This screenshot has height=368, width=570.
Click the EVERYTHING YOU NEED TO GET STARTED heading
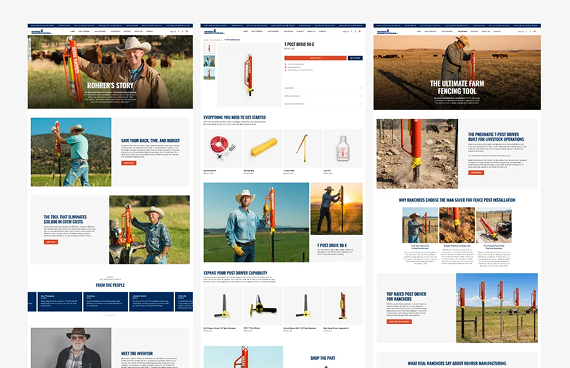click(x=235, y=117)
